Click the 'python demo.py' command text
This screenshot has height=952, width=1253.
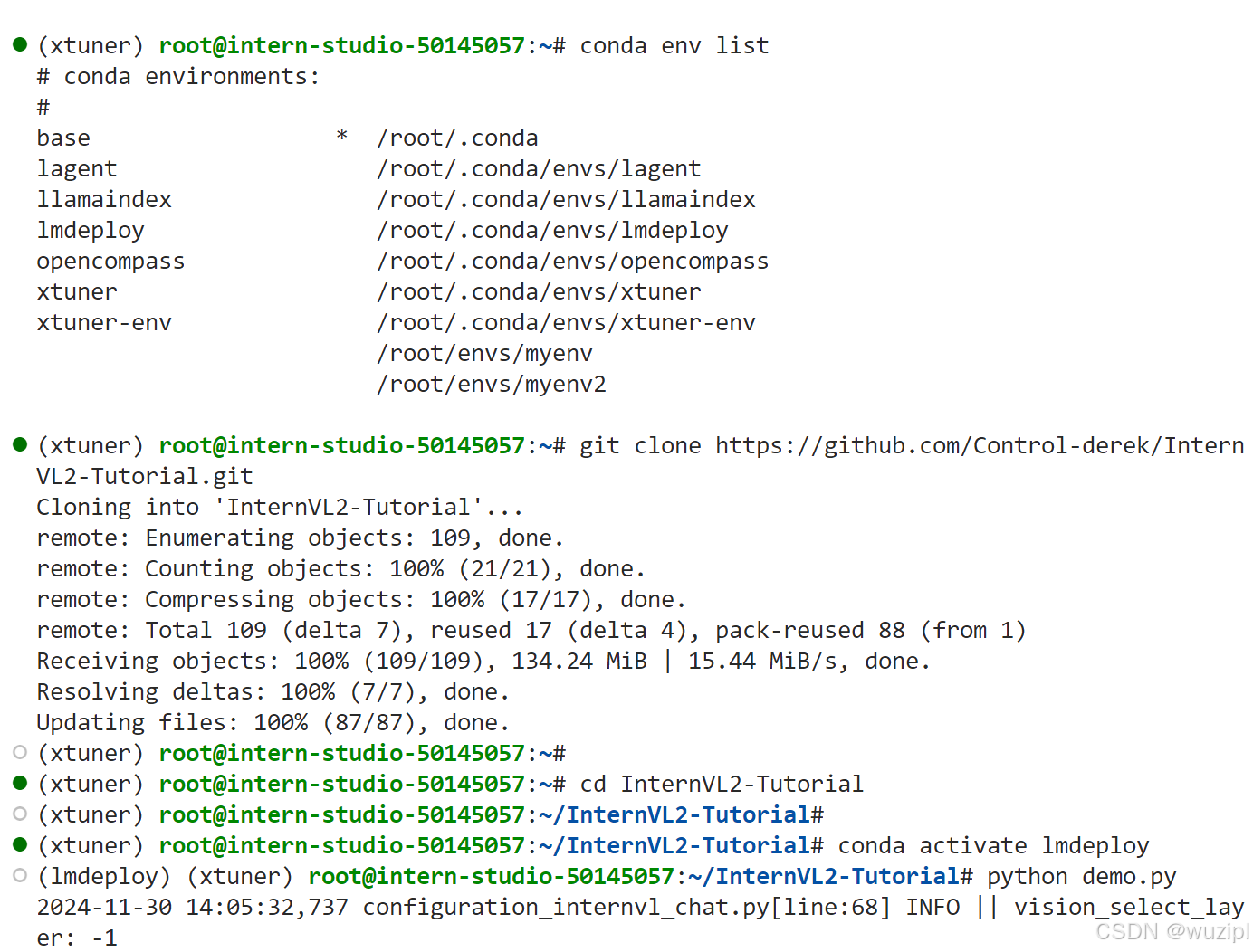(1082, 876)
